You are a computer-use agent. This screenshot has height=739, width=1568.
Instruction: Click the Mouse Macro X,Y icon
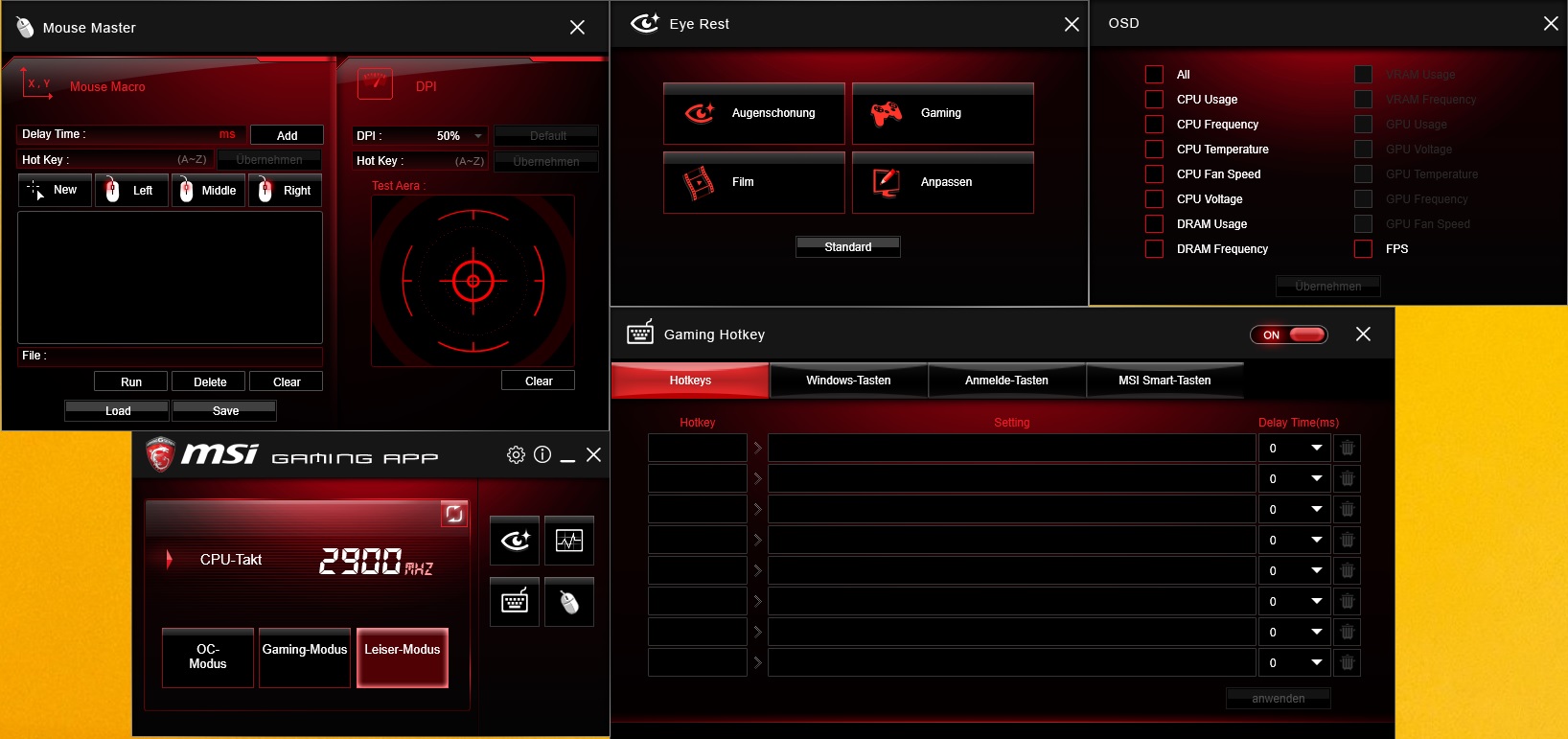(36, 84)
